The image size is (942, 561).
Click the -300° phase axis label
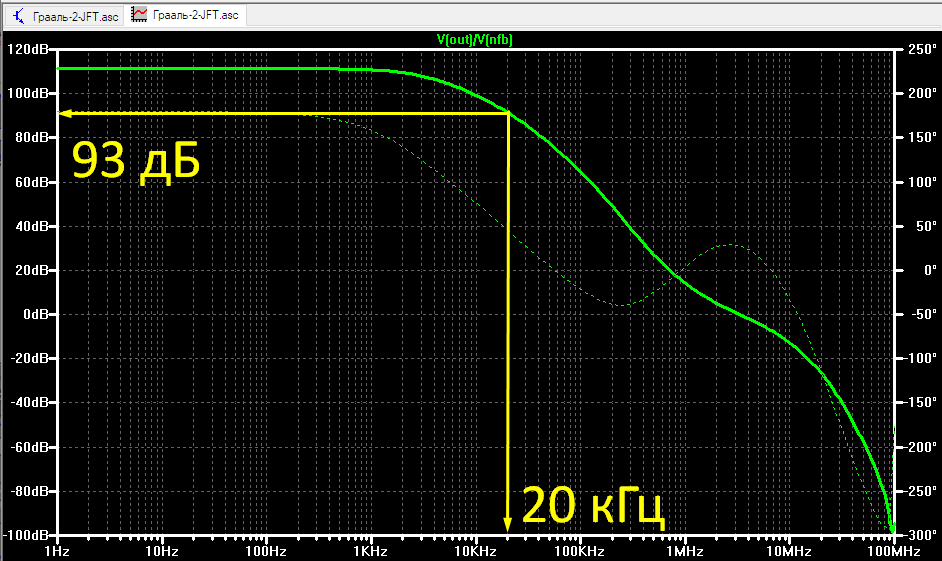click(920, 535)
